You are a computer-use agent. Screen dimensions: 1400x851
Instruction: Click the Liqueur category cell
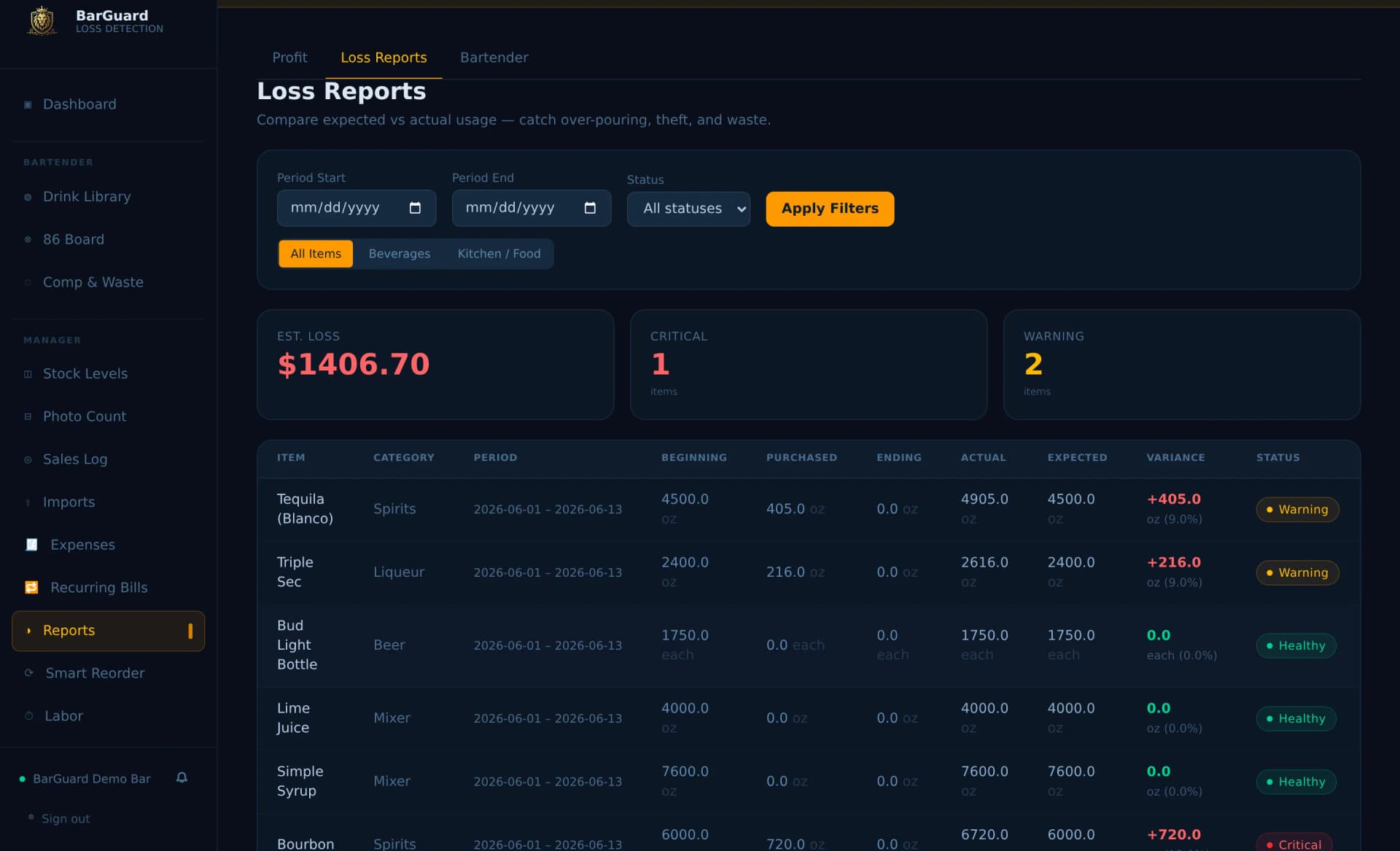399,572
